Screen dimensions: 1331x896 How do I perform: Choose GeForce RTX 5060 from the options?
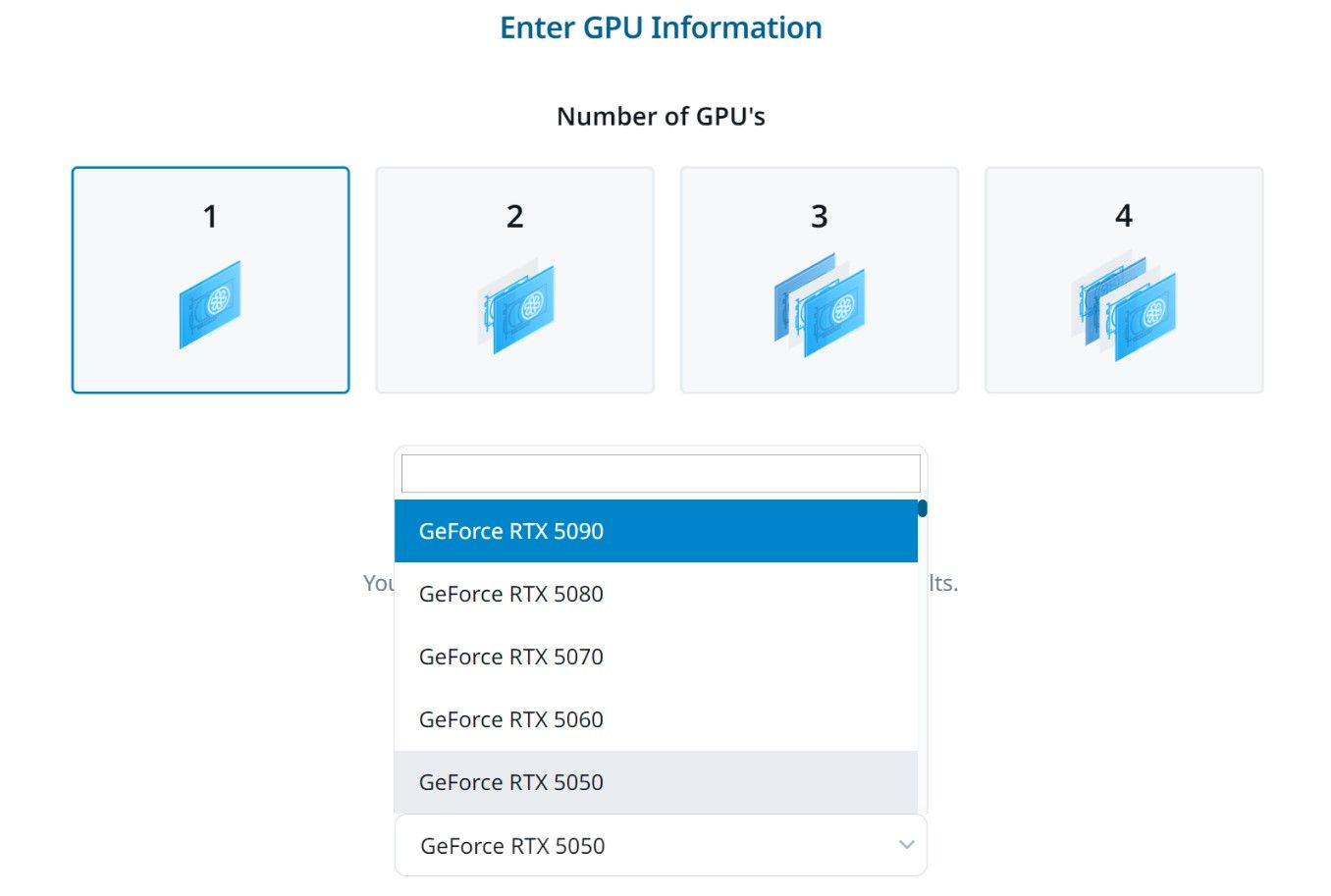tap(656, 719)
